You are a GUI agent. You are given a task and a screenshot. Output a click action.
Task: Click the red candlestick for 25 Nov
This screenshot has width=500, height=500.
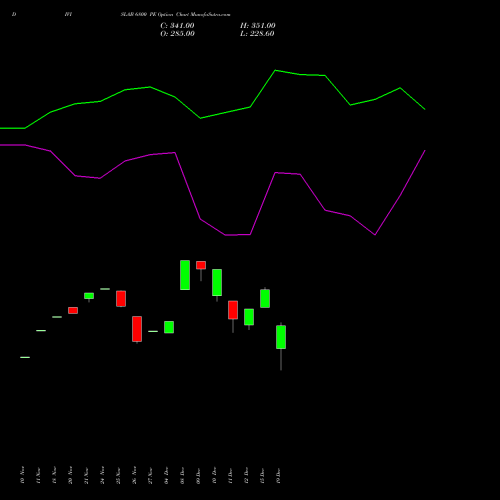coord(121,299)
